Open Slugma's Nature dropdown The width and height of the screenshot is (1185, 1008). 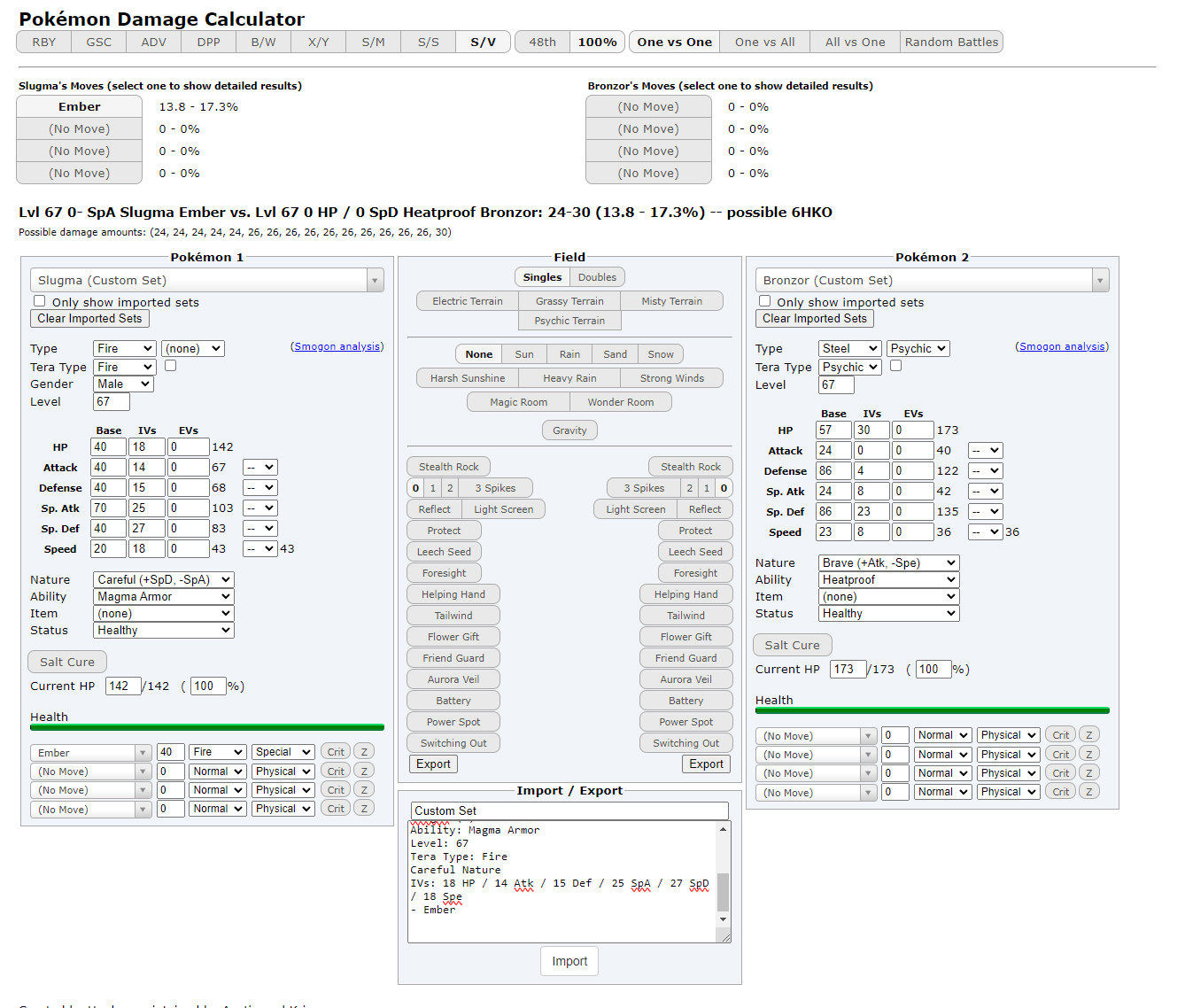click(x=164, y=579)
